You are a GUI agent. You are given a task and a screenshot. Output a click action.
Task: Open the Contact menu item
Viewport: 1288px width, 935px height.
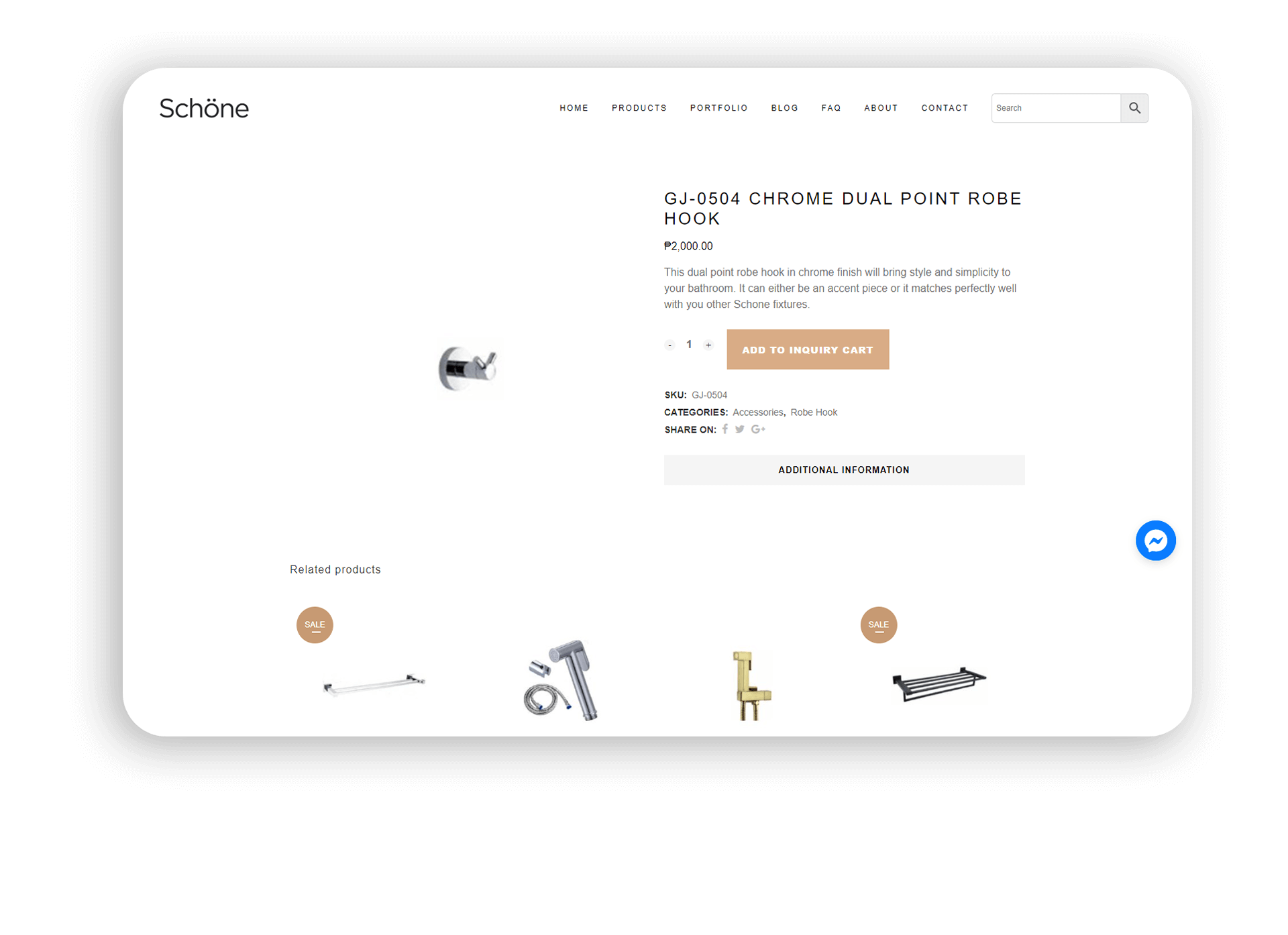point(945,108)
